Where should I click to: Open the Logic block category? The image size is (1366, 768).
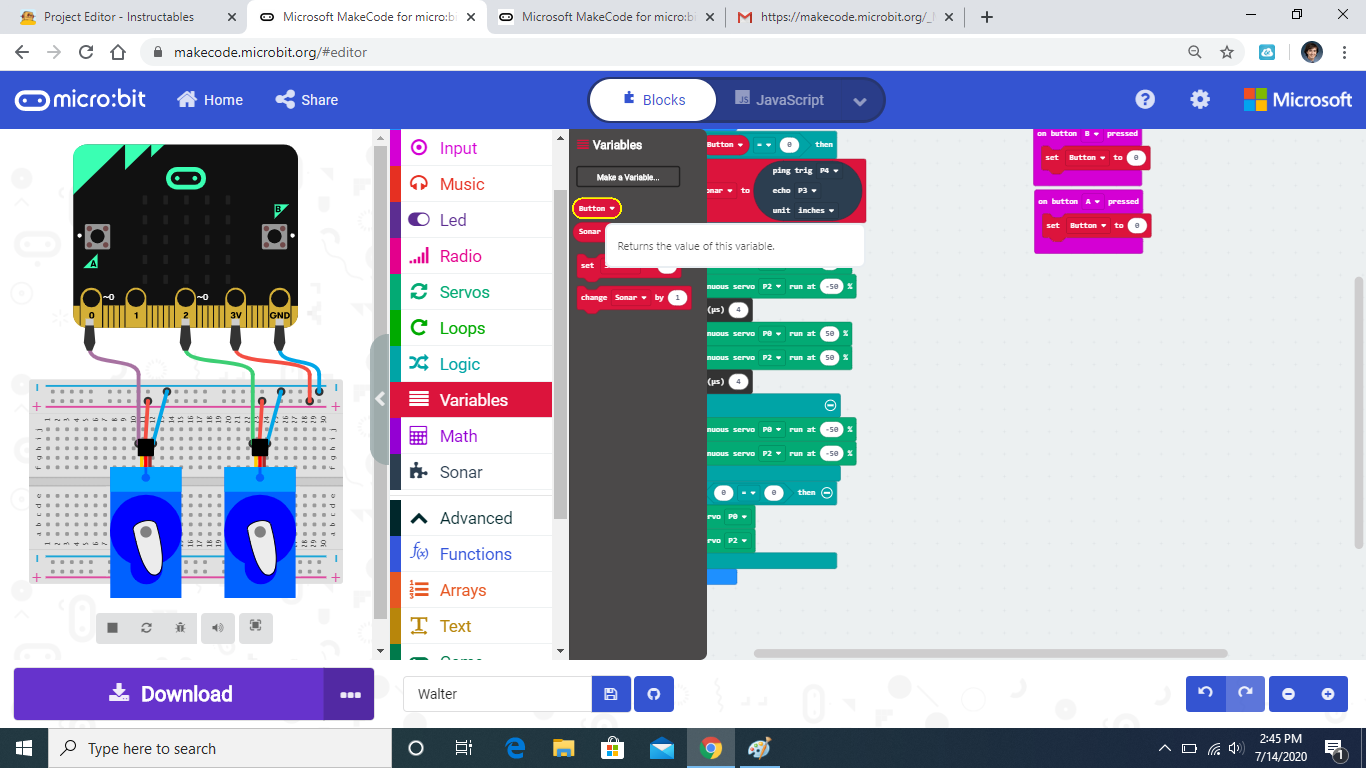pos(470,364)
